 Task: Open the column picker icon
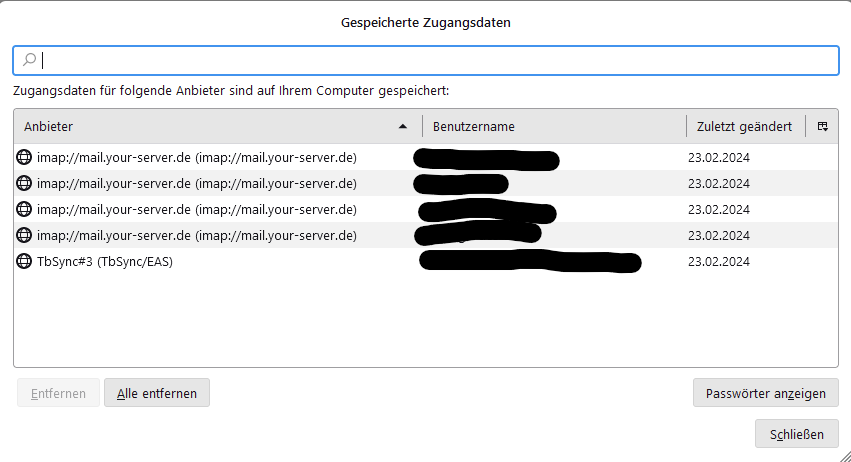[x=822, y=126]
